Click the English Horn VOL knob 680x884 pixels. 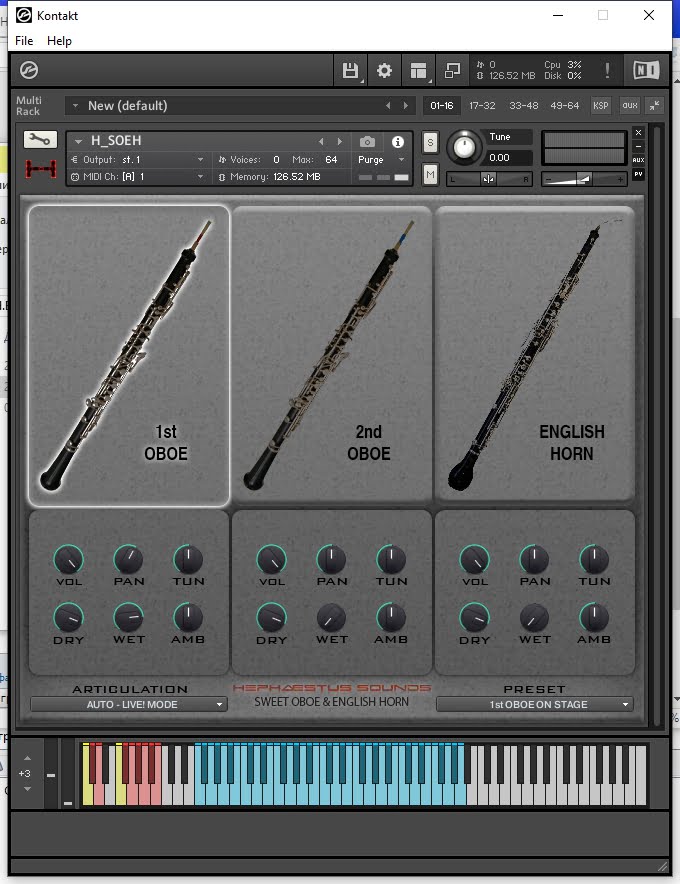point(475,559)
